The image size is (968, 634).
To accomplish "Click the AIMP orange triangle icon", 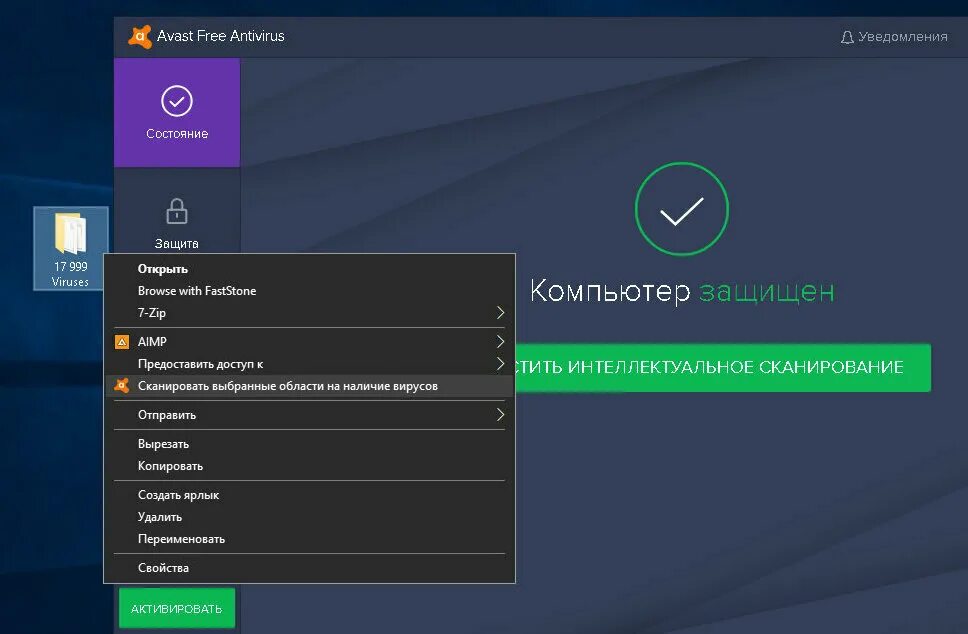I will (x=122, y=341).
